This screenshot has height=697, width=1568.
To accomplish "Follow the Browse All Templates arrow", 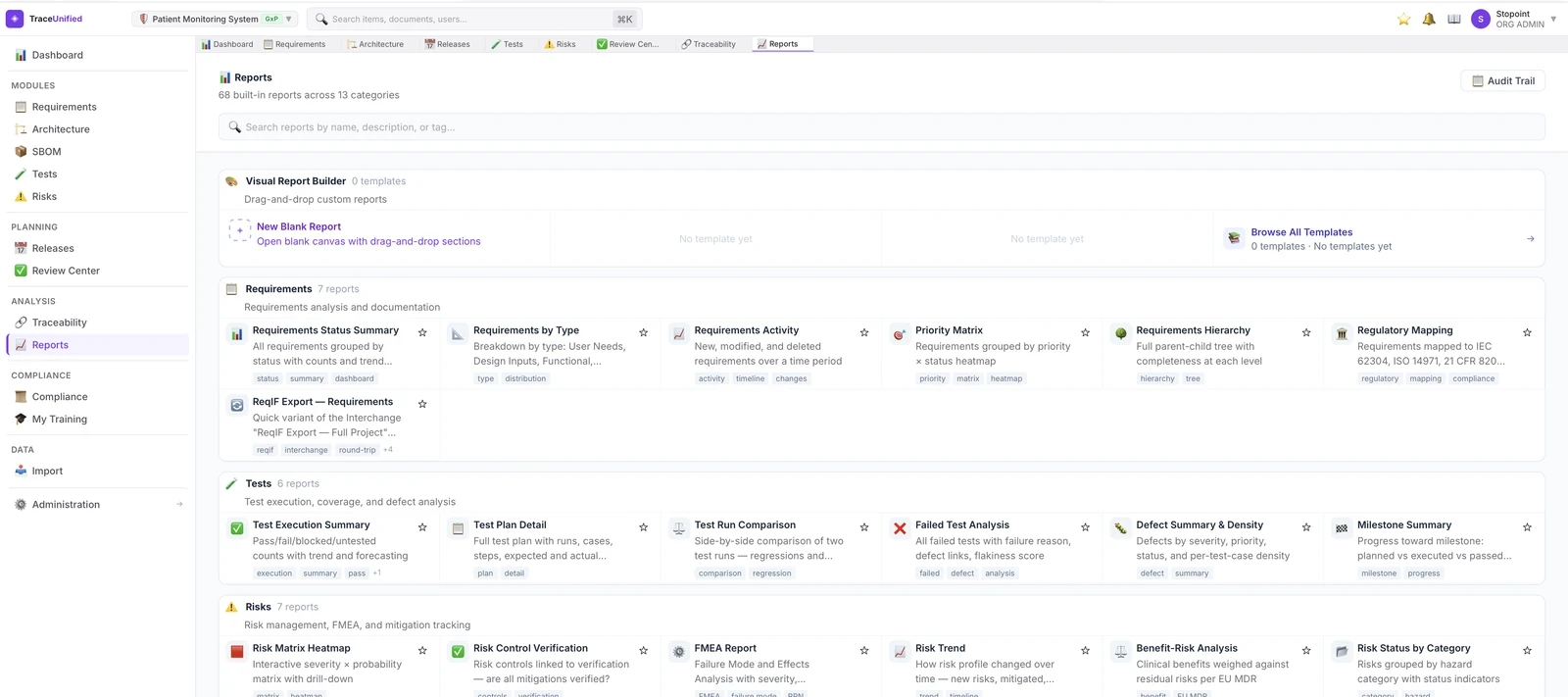I will point(1531,239).
